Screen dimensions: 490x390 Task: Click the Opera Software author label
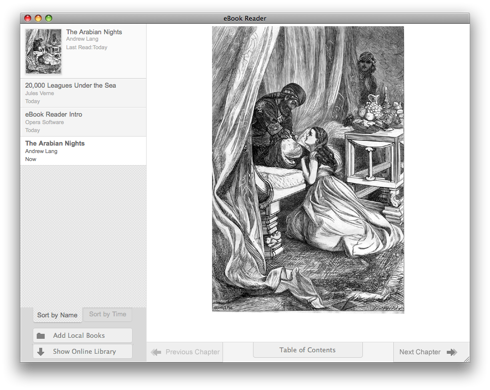(44, 122)
